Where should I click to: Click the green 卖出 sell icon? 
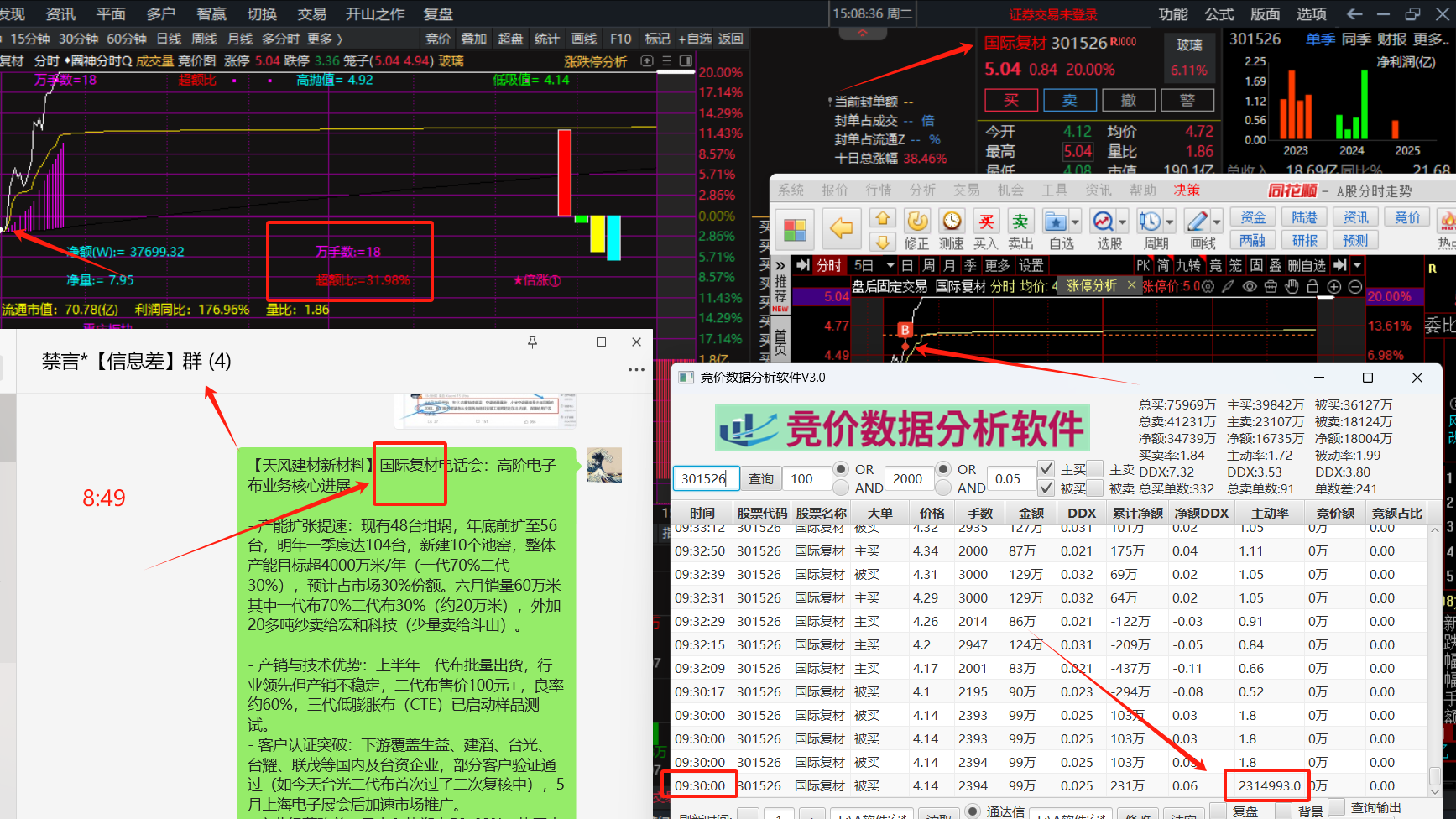pos(1020,221)
